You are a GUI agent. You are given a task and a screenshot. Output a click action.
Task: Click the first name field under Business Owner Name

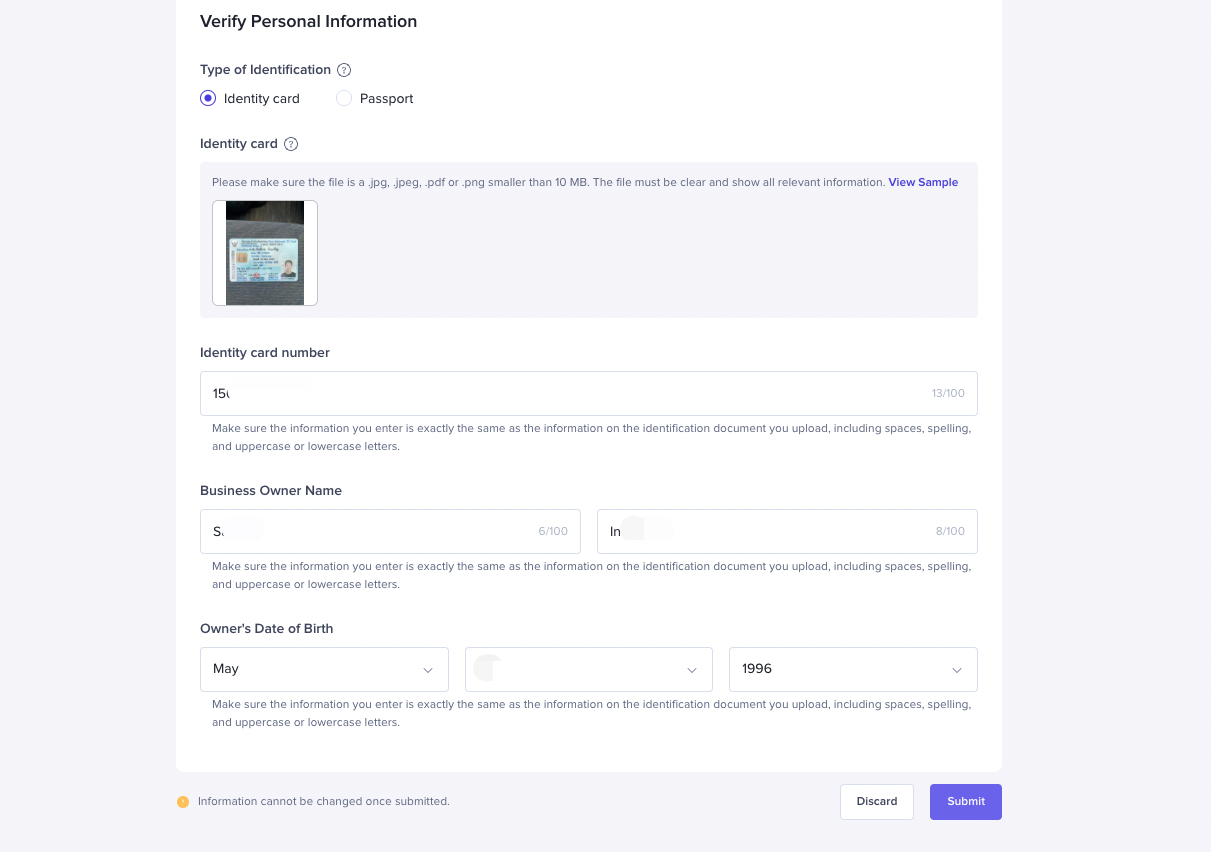[390, 532]
